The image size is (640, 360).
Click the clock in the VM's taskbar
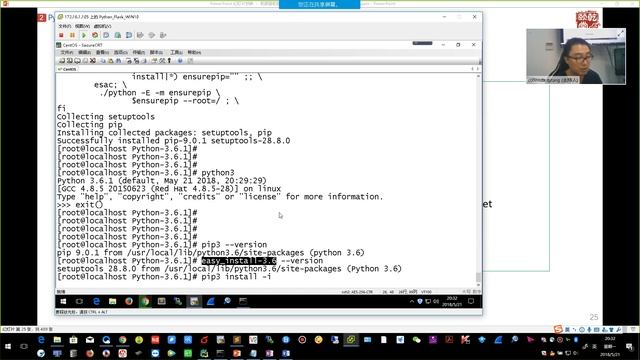pos(451,301)
